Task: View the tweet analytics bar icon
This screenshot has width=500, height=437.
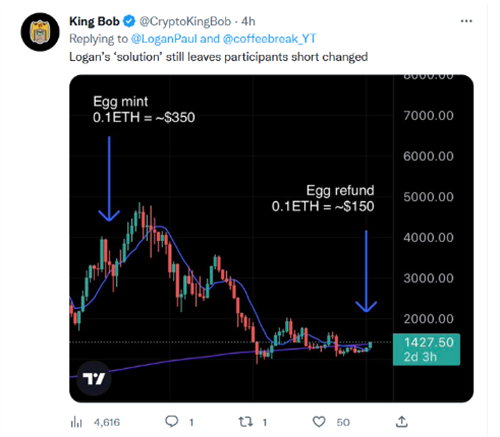Action: tap(76, 422)
